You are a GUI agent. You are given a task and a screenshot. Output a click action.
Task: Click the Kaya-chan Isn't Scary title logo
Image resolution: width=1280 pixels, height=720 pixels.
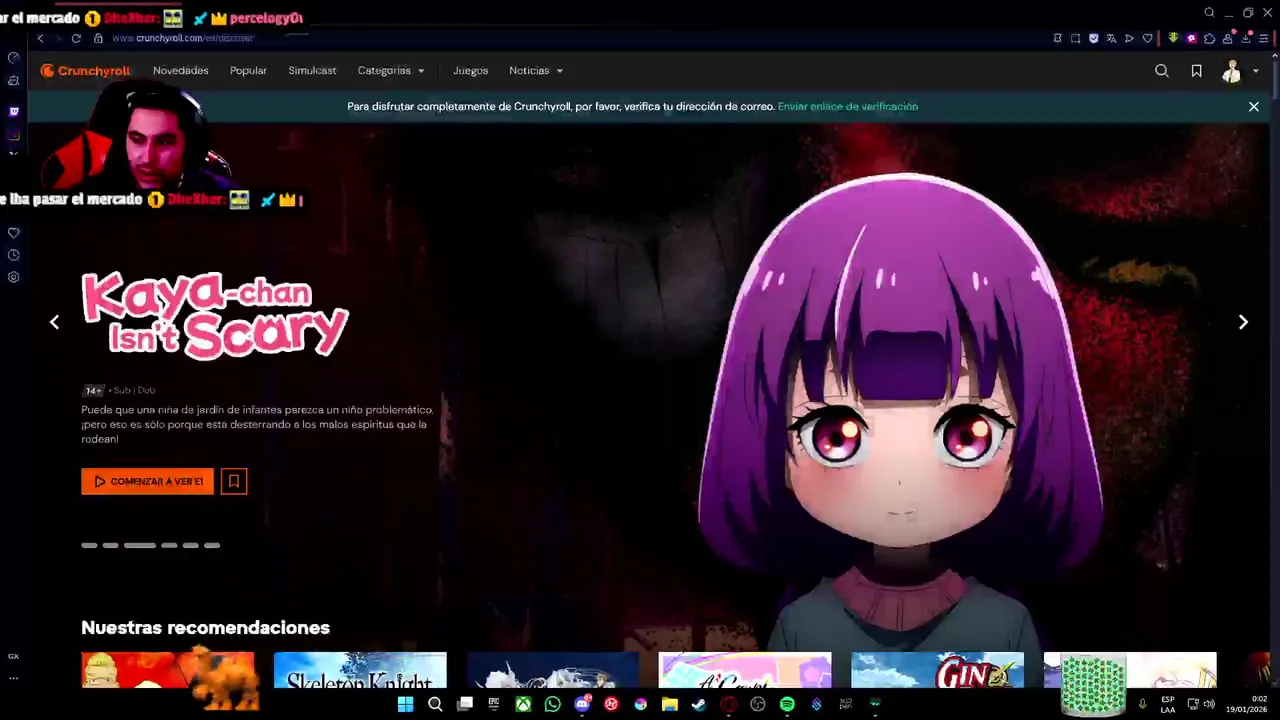[x=214, y=314]
